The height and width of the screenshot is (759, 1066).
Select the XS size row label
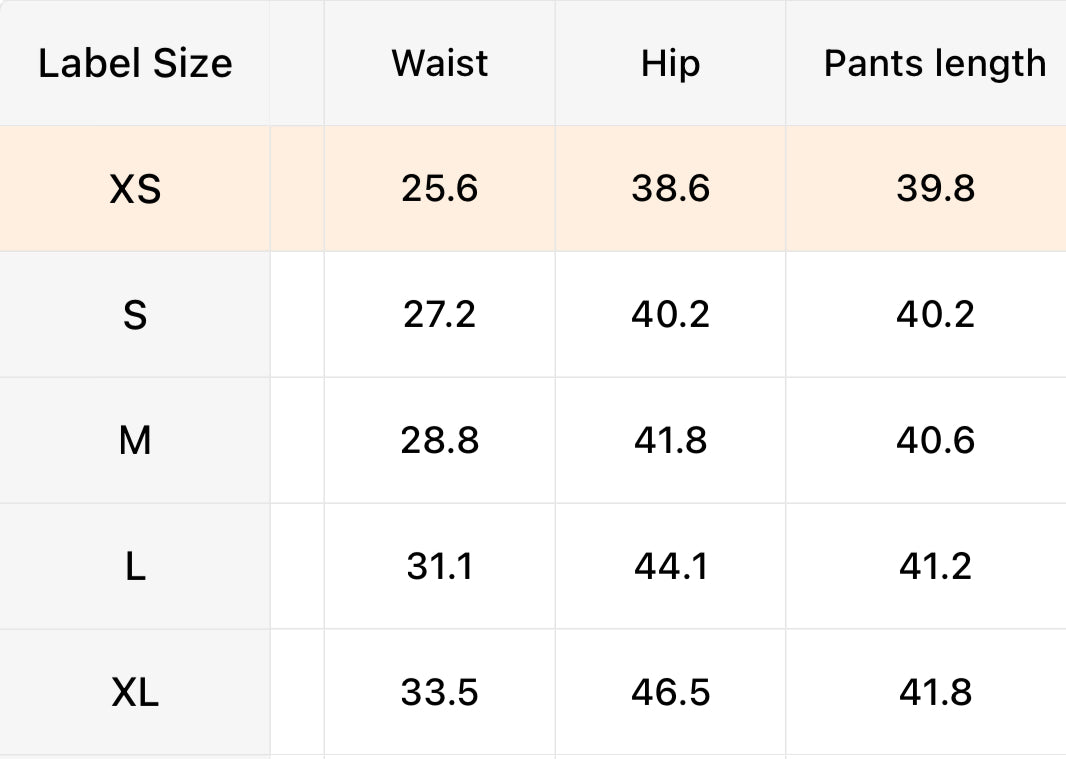click(x=135, y=189)
